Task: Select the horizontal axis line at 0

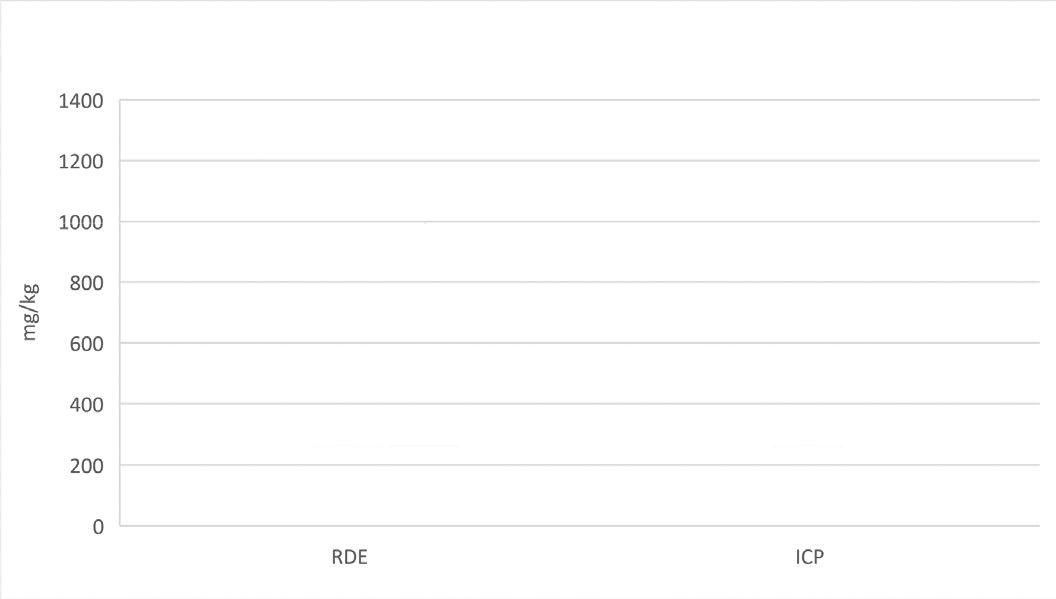Action: pyautogui.click(x=580, y=525)
